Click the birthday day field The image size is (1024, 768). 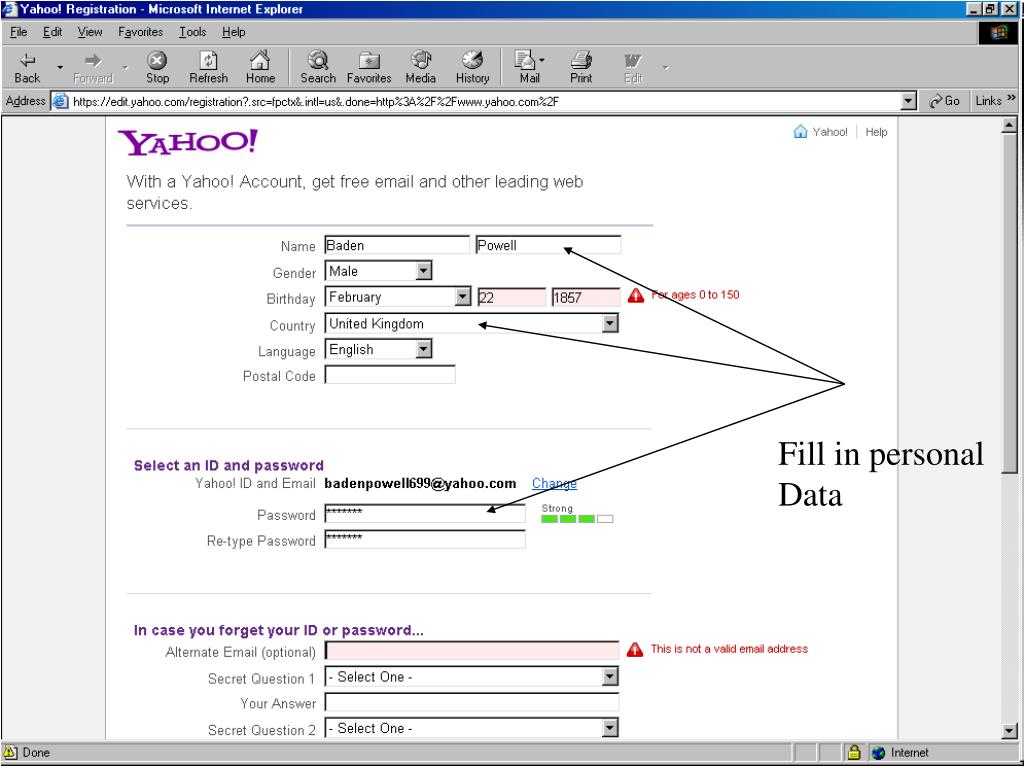pyautogui.click(x=512, y=298)
